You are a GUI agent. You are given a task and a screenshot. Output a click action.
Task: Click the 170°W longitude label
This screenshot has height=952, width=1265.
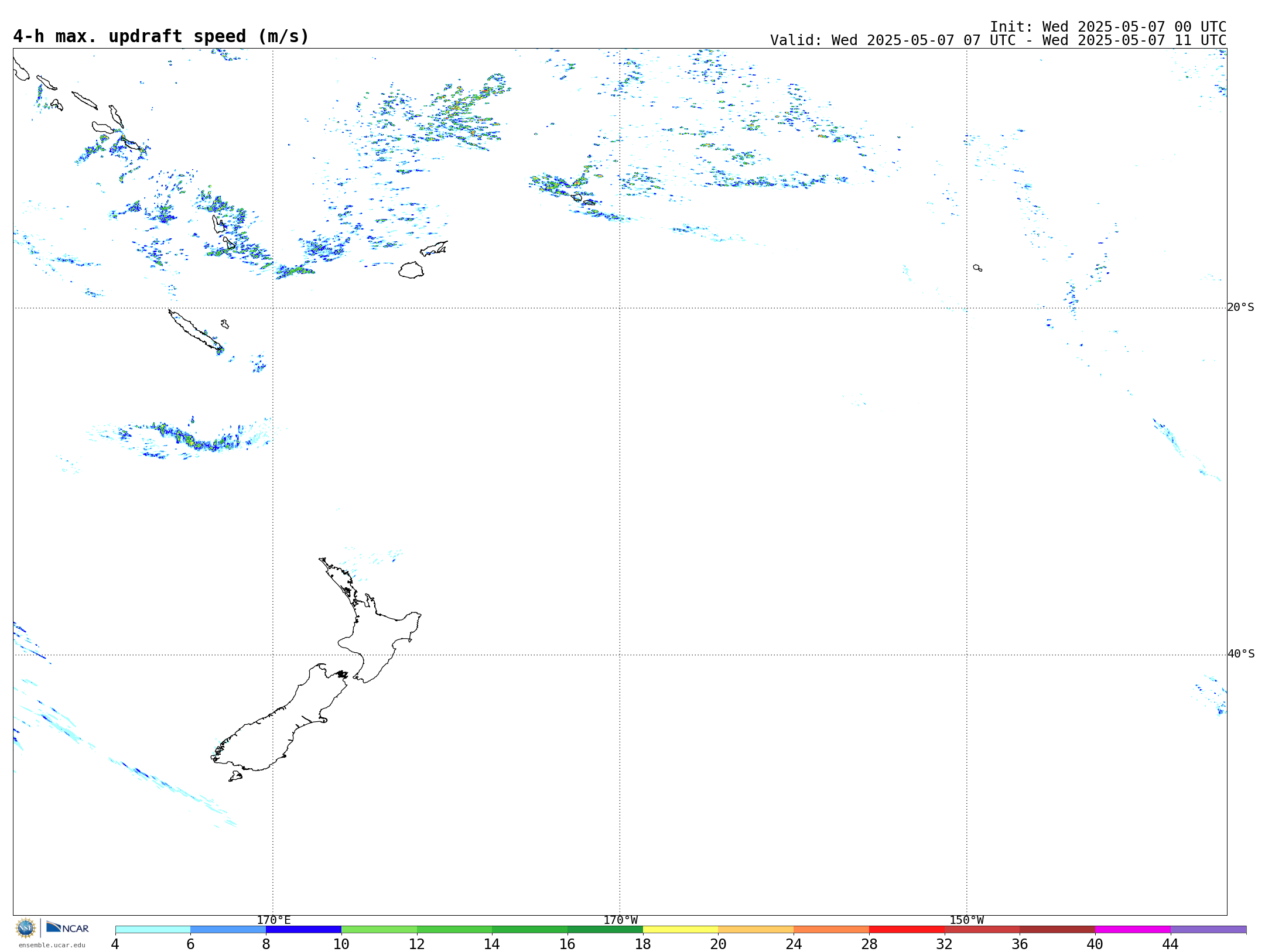click(621, 920)
